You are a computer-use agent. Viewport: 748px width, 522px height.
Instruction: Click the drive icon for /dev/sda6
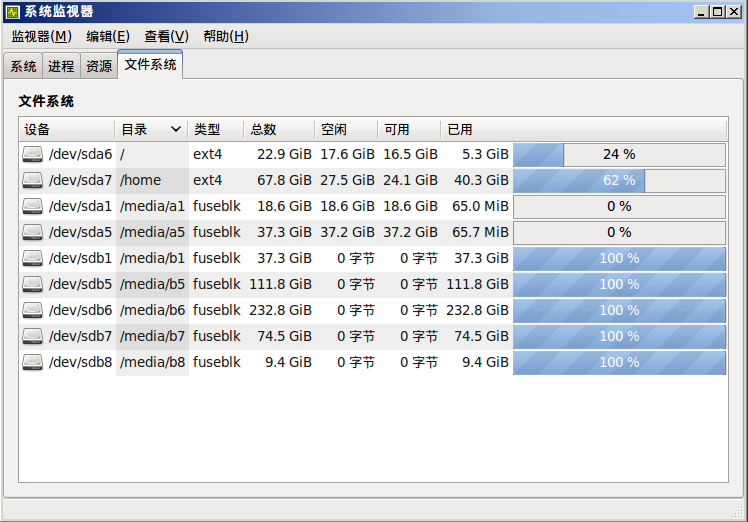[x=32, y=154]
